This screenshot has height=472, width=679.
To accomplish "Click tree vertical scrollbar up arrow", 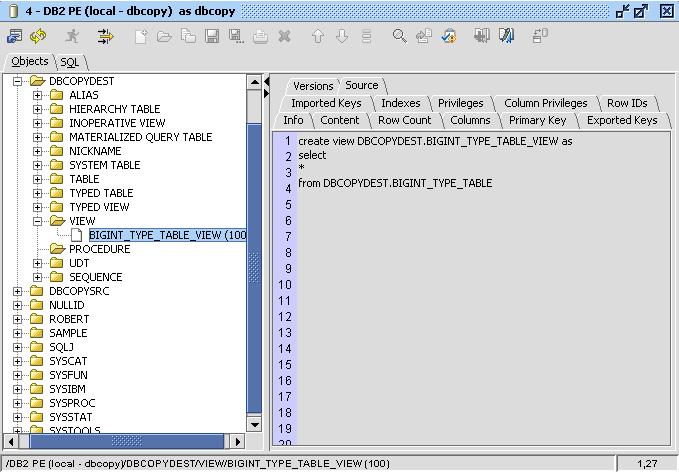I will [254, 82].
